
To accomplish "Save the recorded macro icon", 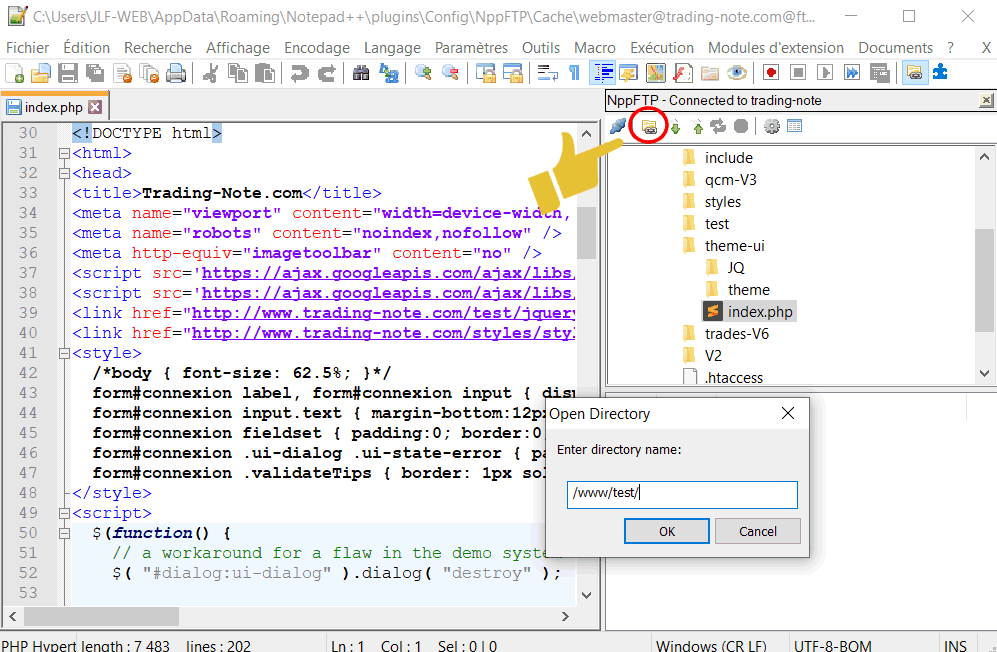I will pos(879,73).
